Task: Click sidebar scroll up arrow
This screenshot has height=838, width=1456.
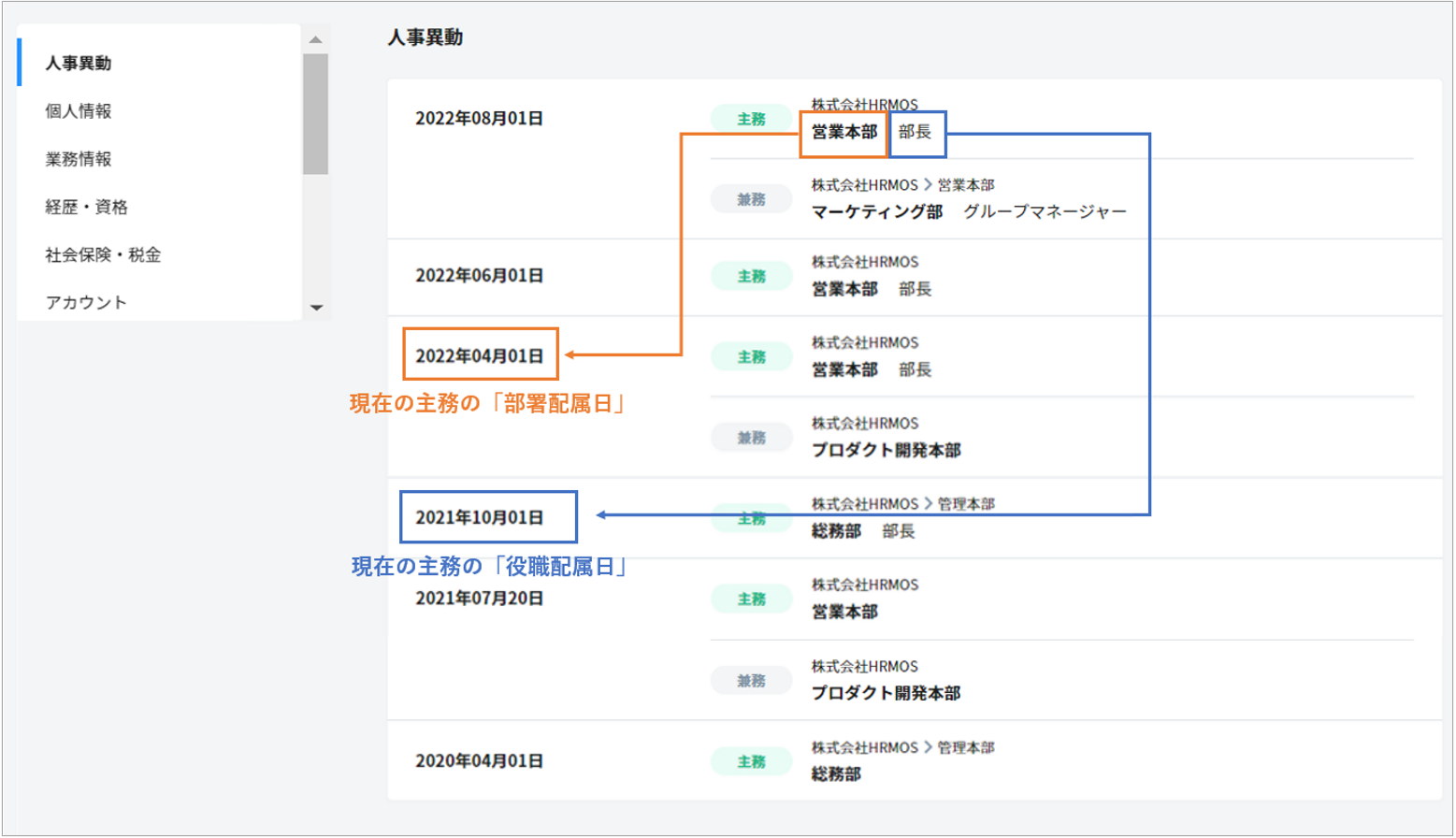Action: pyautogui.click(x=316, y=39)
